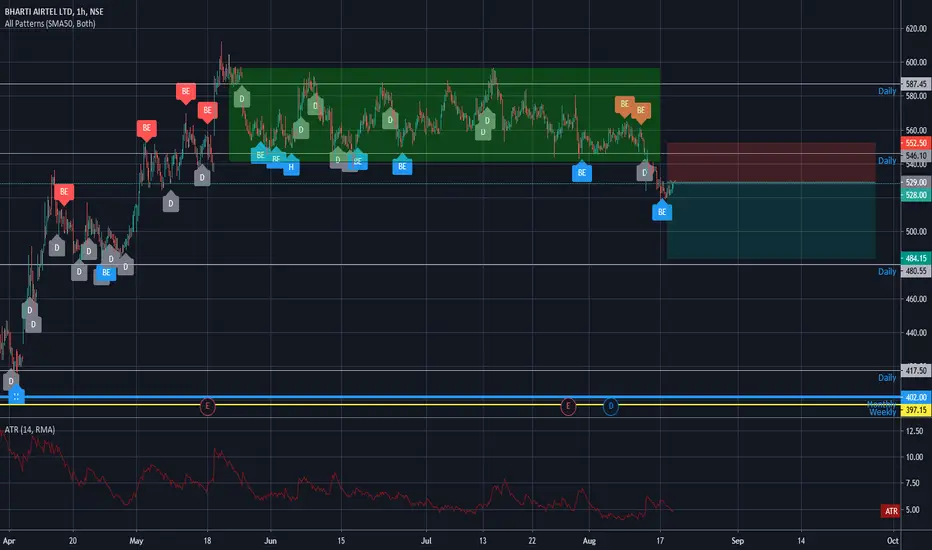Select the blue BE marker under latest candles
Viewport: 932px width, 550px height.
[662, 212]
